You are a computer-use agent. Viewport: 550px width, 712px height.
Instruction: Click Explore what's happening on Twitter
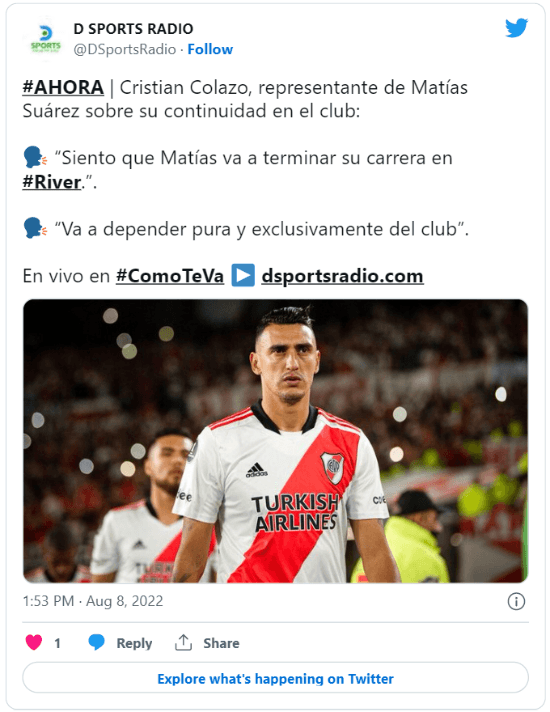pyautogui.click(x=275, y=678)
